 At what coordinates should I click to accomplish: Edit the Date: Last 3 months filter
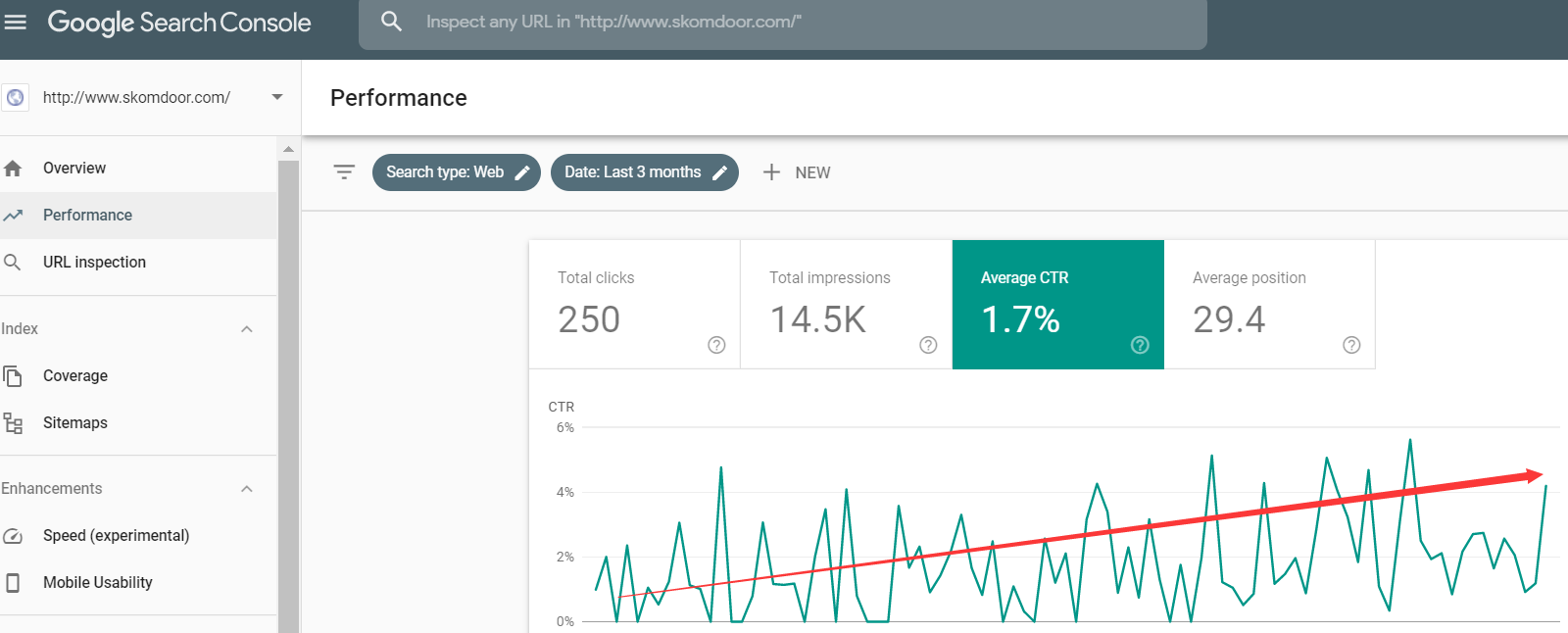coord(645,172)
